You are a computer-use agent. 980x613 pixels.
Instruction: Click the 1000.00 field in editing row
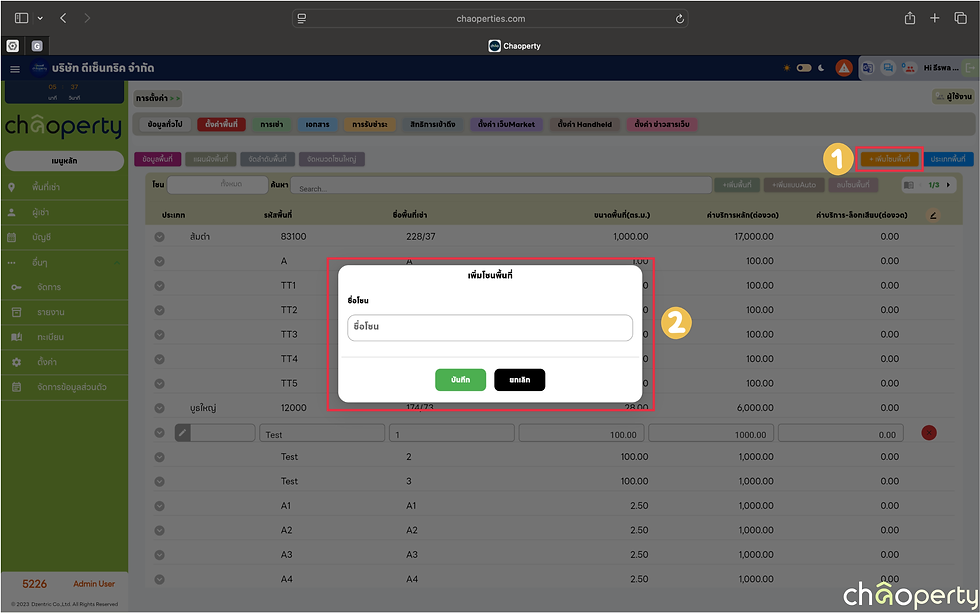(711, 433)
